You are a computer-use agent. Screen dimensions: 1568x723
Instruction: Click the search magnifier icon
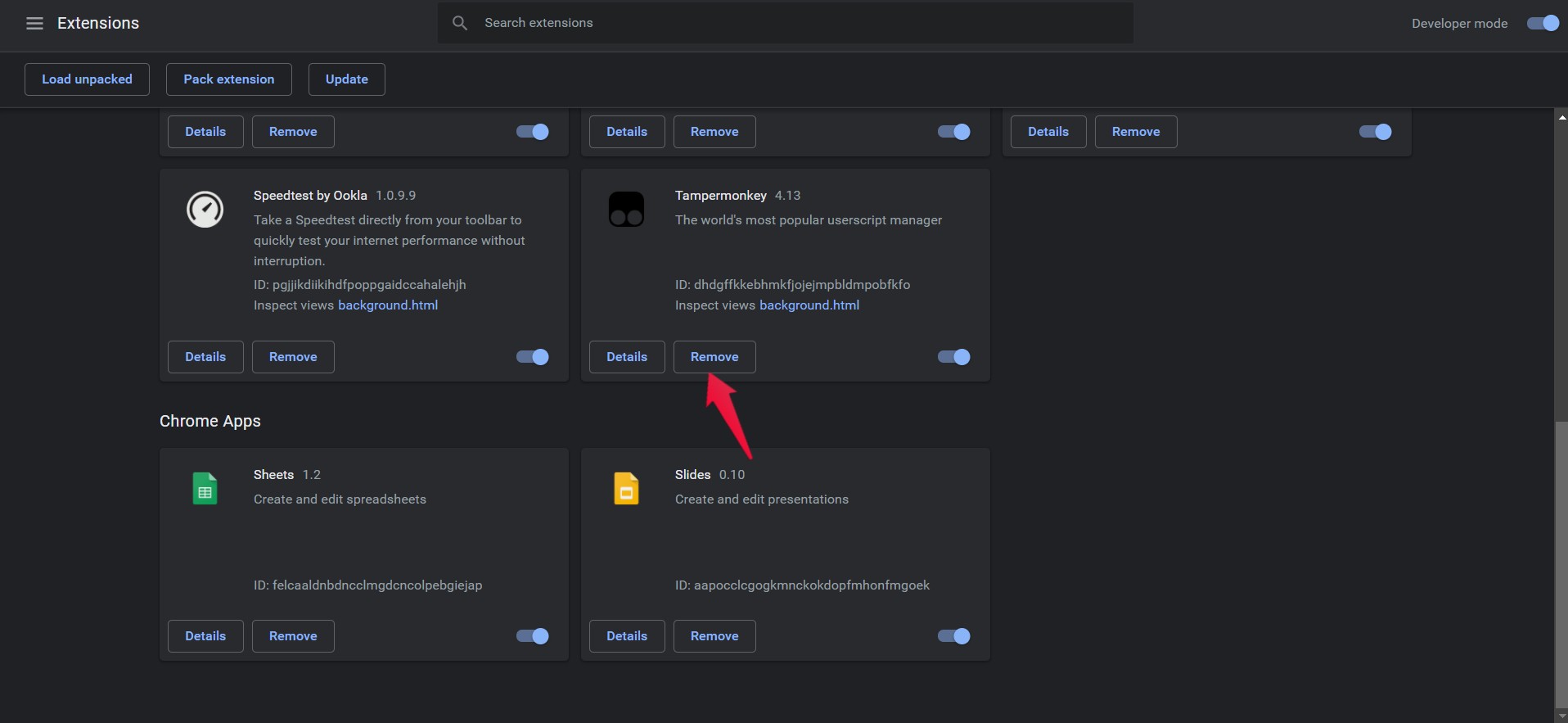point(460,23)
